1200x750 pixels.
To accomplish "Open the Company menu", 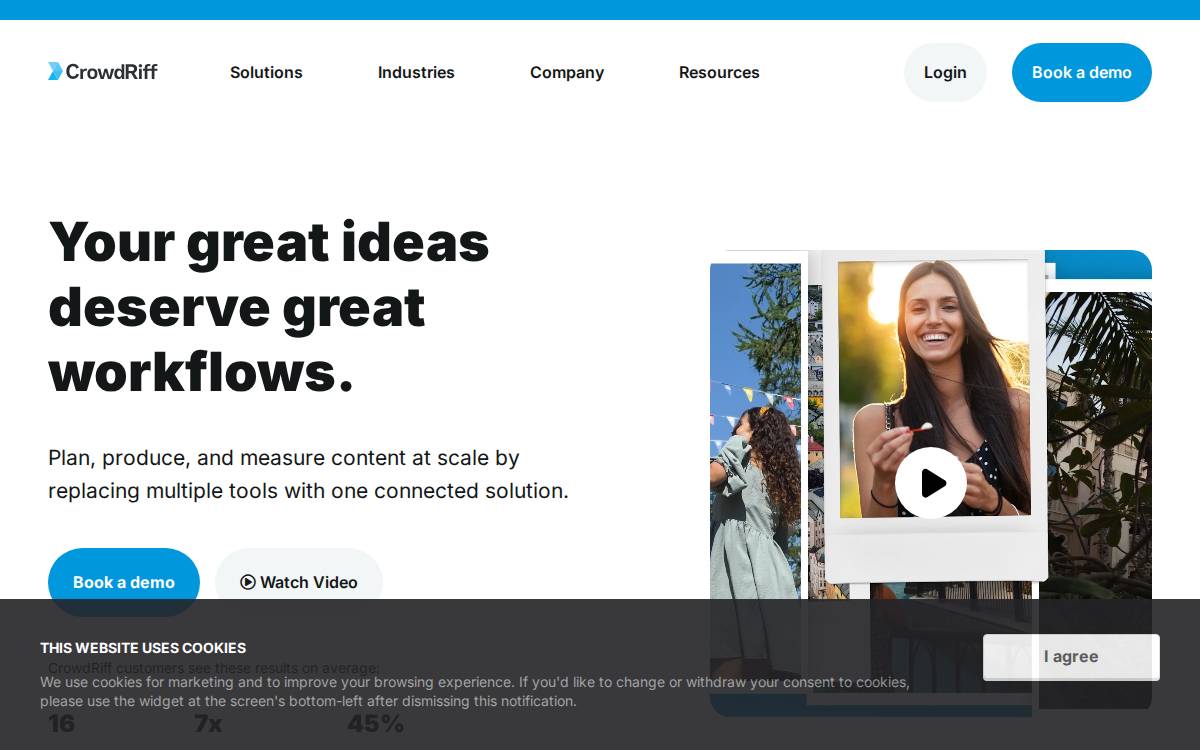I will click(x=567, y=72).
